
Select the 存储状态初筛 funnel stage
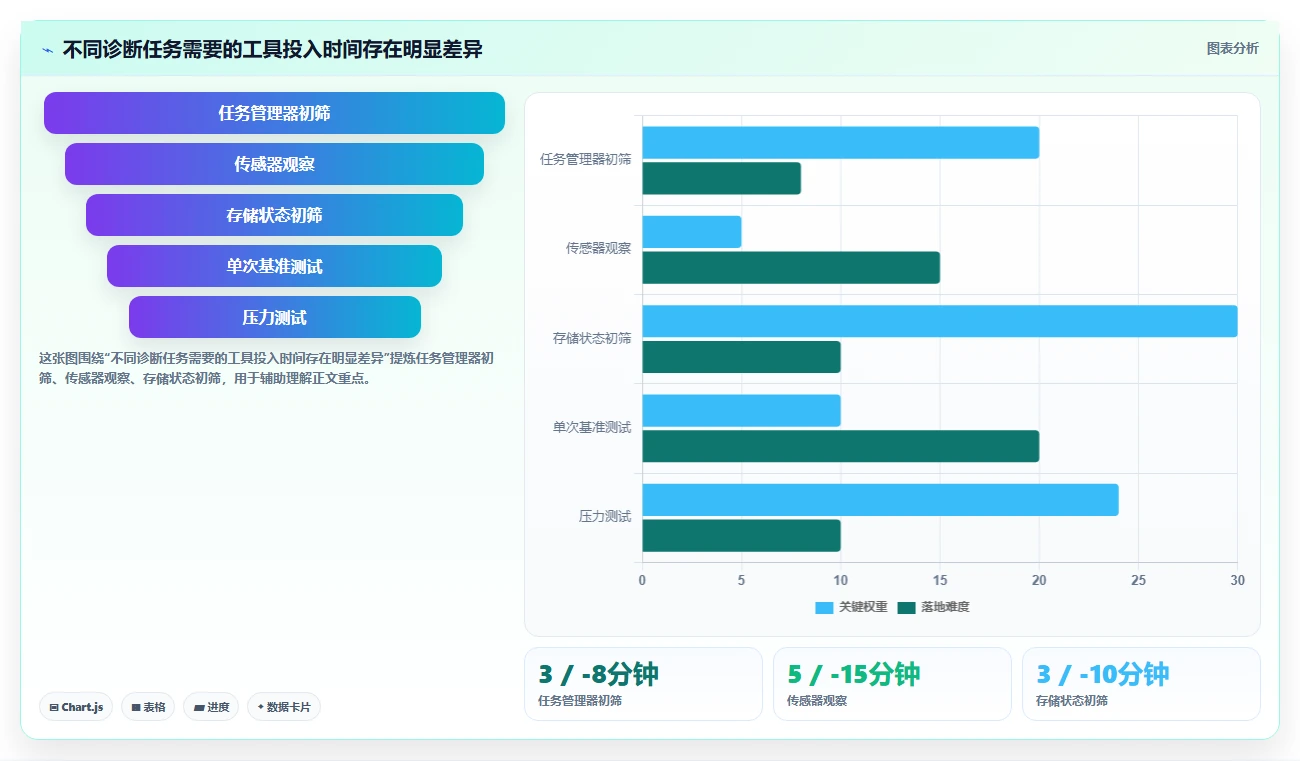pos(274,215)
